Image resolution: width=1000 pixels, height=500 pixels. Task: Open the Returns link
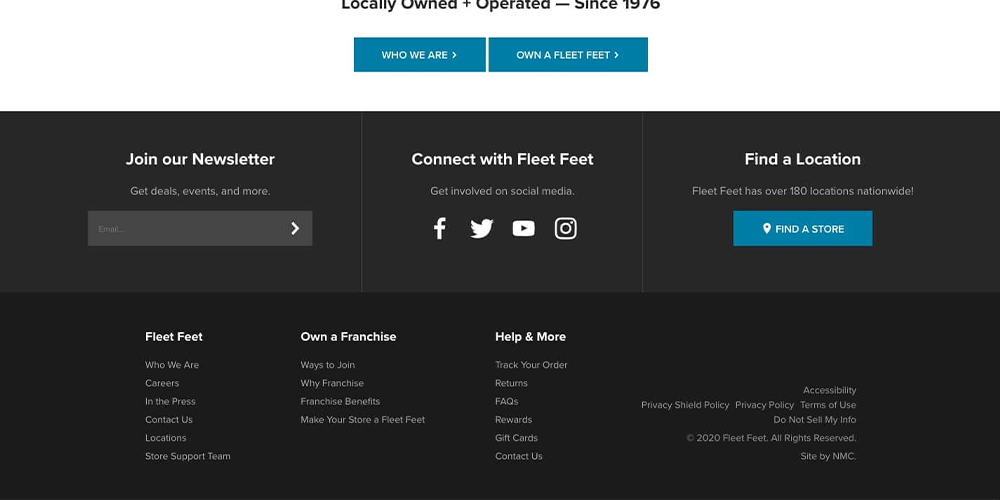pyautogui.click(x=511, y=383)
